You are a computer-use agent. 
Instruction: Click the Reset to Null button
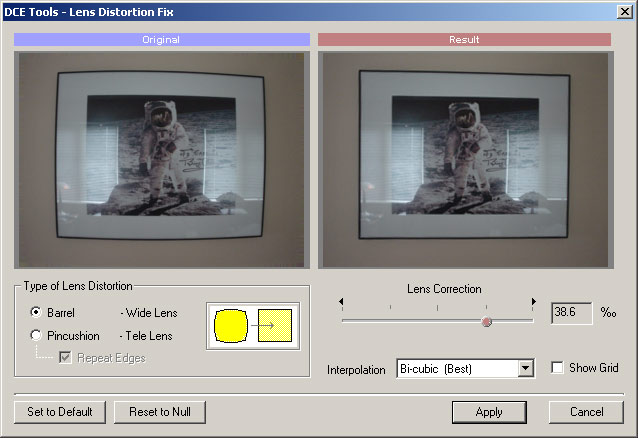tap(160, 412)
